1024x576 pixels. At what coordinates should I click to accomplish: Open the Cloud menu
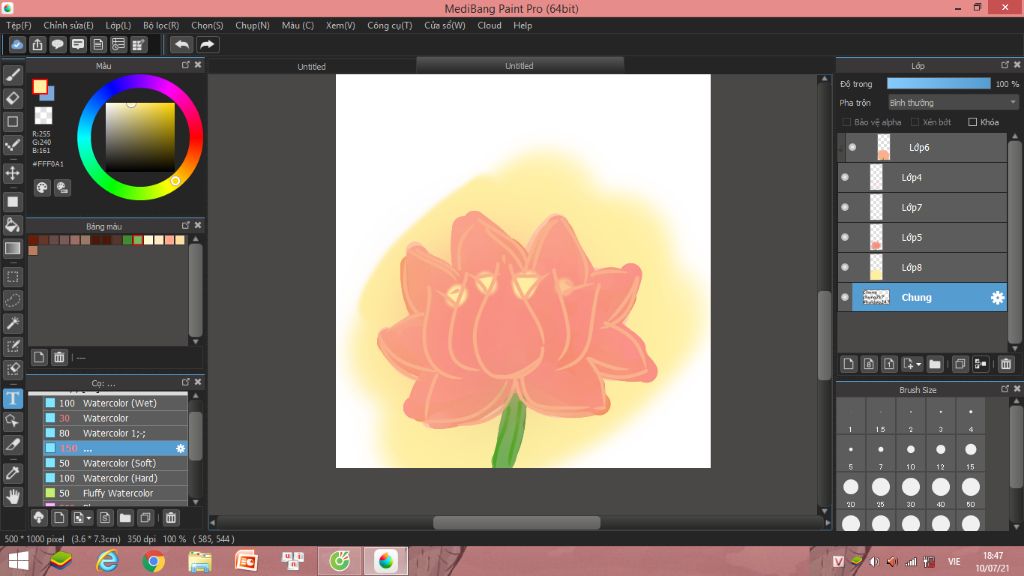click(489, 25)
